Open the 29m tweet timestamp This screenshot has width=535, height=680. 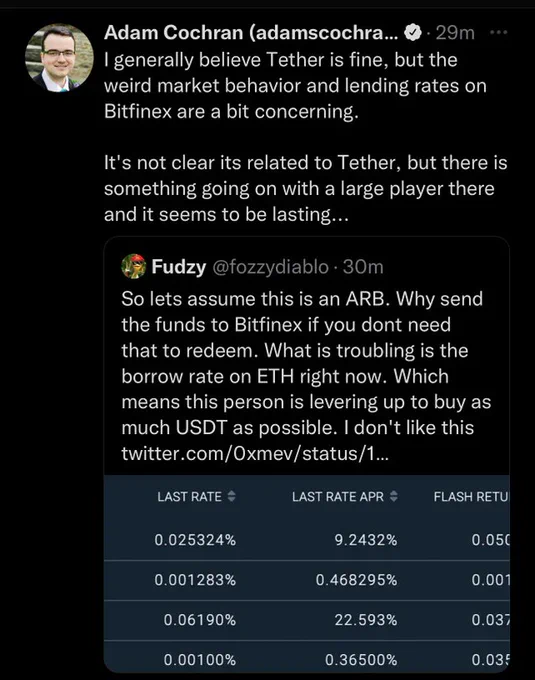(455, 33)
